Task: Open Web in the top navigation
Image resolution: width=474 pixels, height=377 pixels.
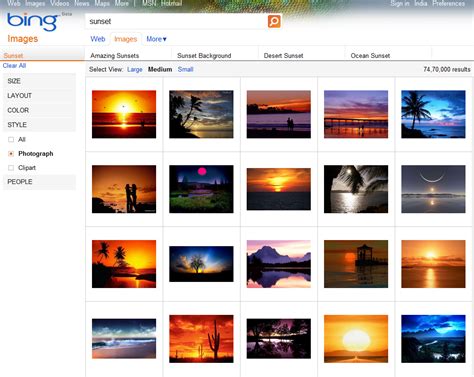Action: [14, 3]
